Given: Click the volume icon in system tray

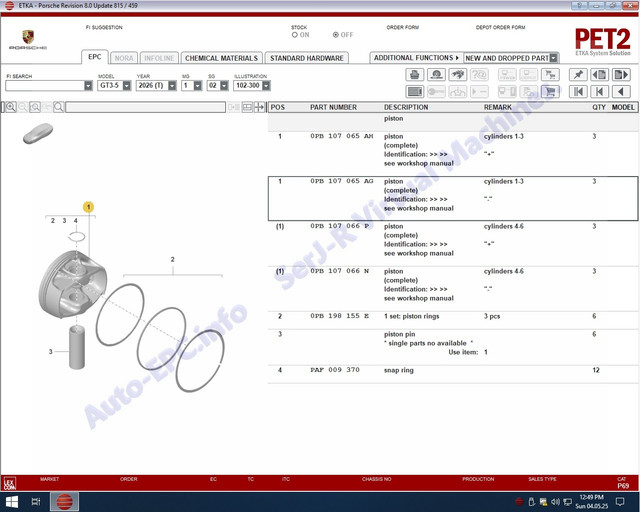Looking at the screenshot, I should pyautogui.click(x=556, y=502).
